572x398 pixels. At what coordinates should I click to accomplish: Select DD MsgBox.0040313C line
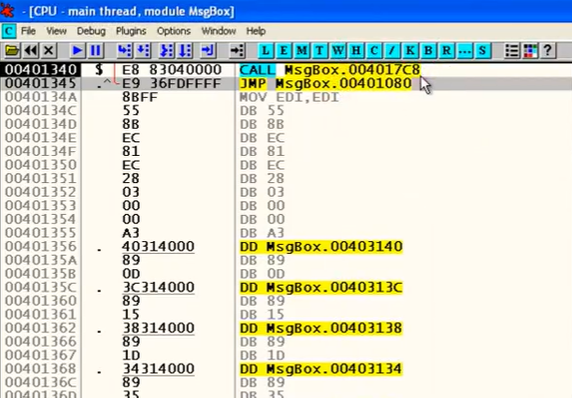pos(321,287)
